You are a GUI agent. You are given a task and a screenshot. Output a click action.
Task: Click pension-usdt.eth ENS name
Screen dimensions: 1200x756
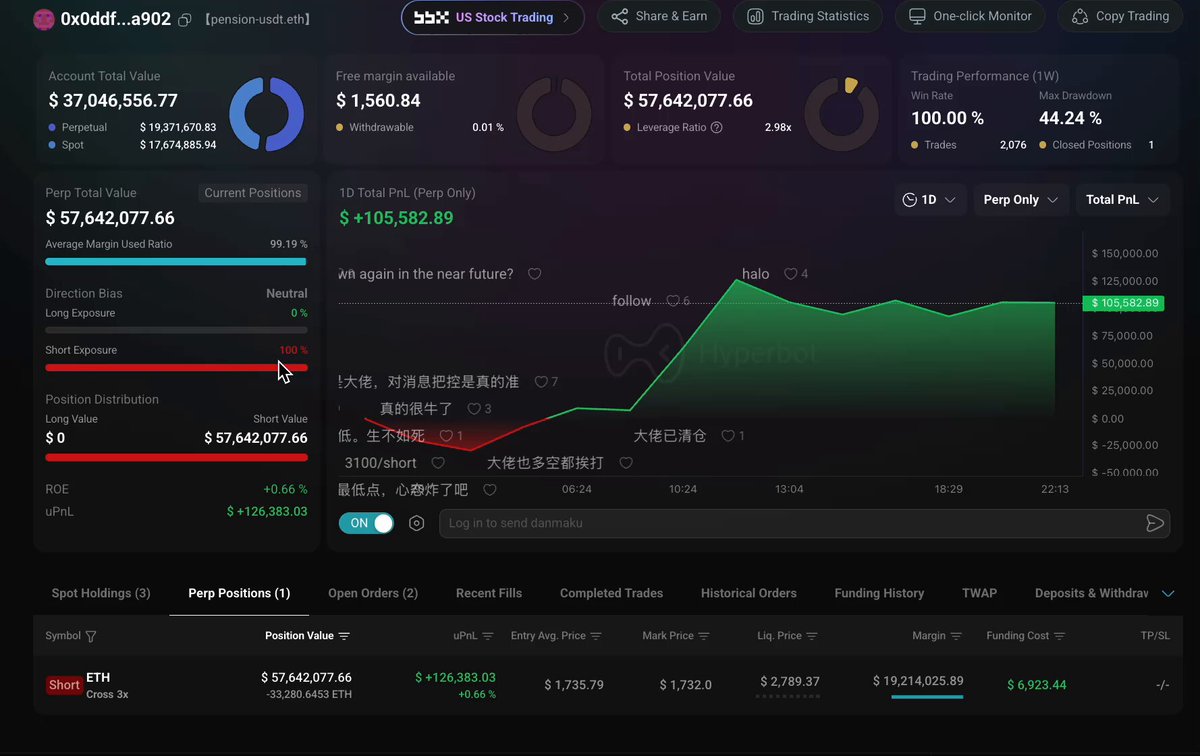click(x=259, y=19)
